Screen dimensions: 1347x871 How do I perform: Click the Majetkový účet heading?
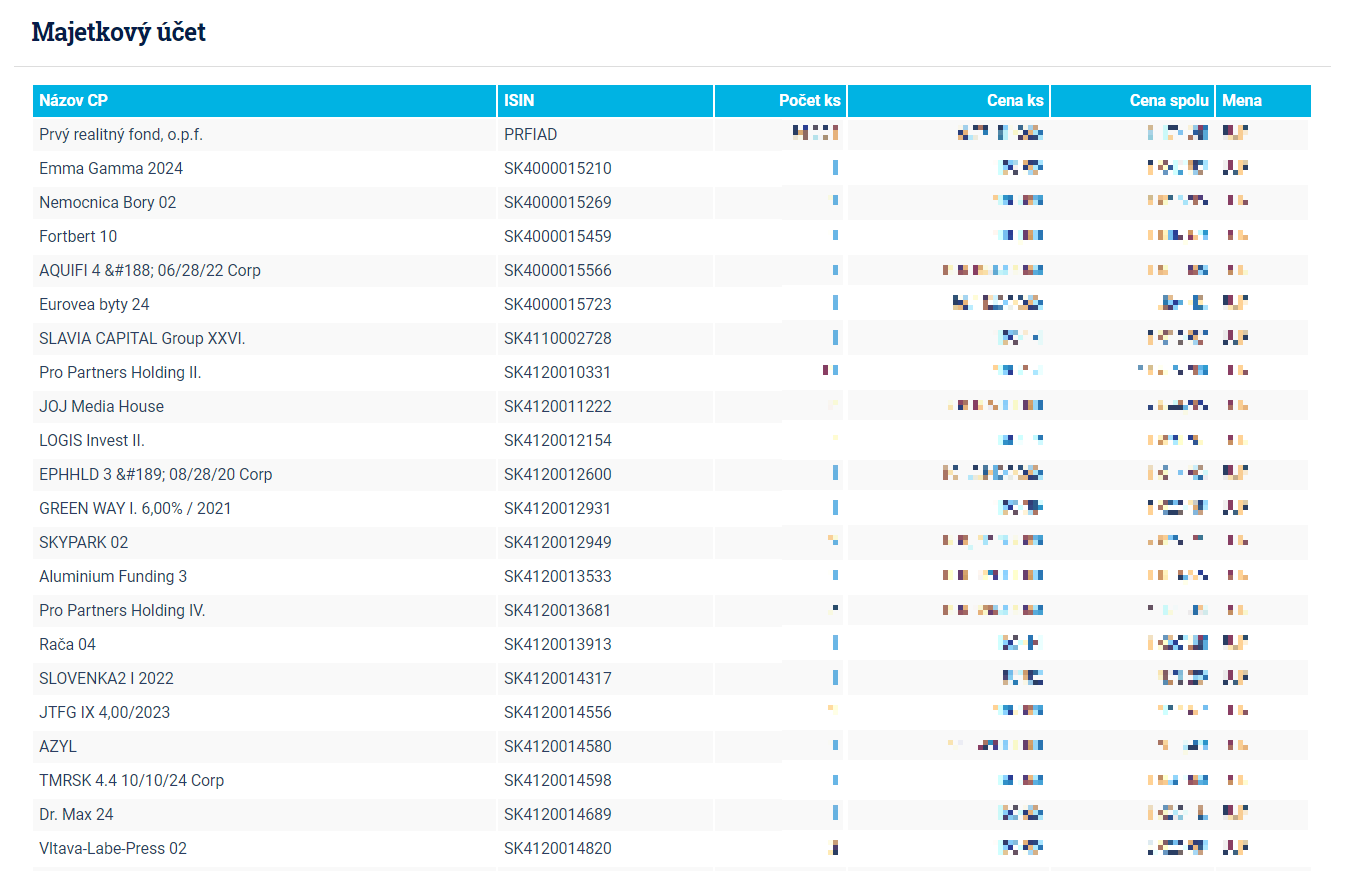[119, 32]
